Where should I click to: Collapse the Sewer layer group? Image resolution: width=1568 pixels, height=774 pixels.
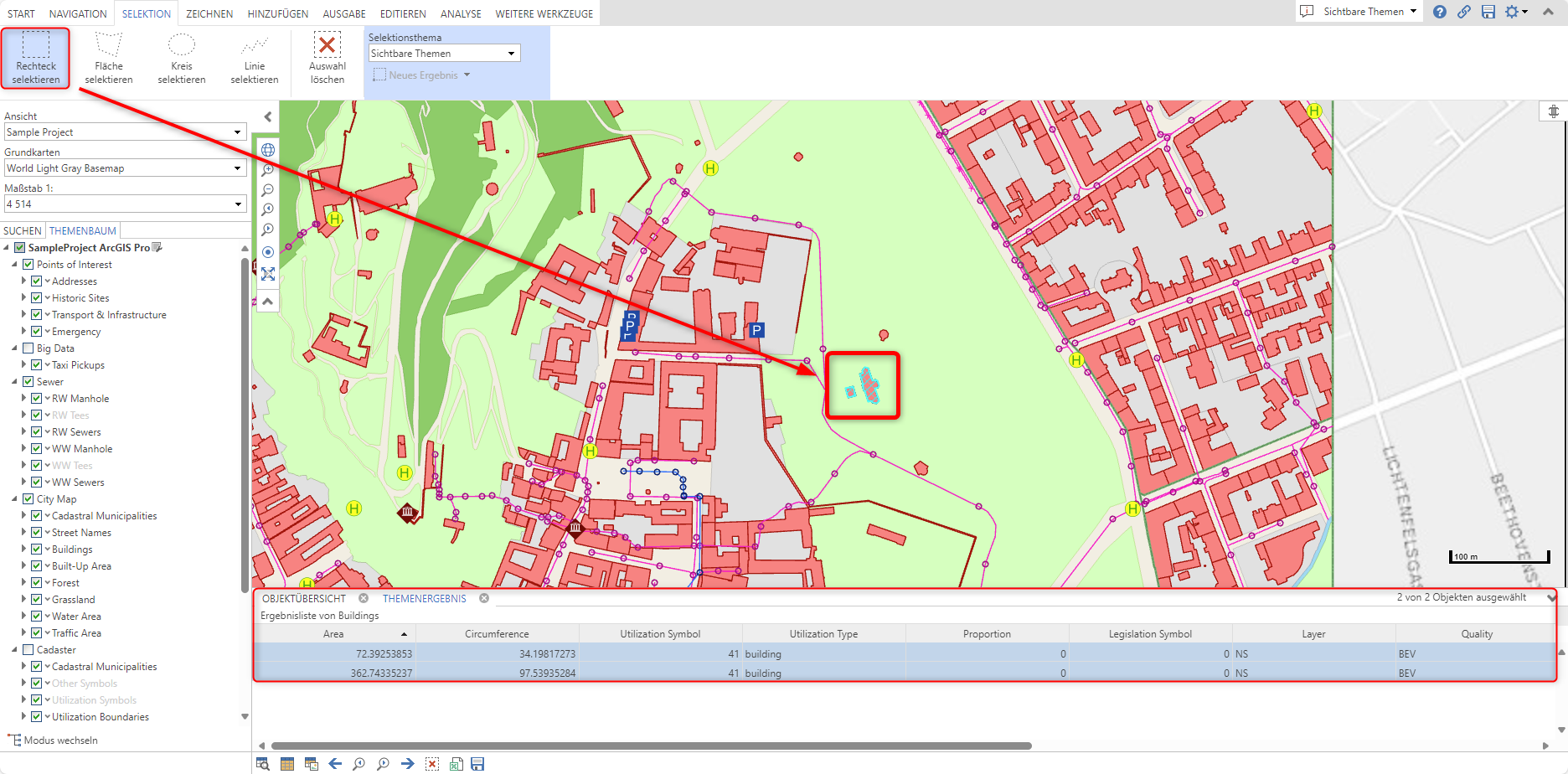click(14, 382)
